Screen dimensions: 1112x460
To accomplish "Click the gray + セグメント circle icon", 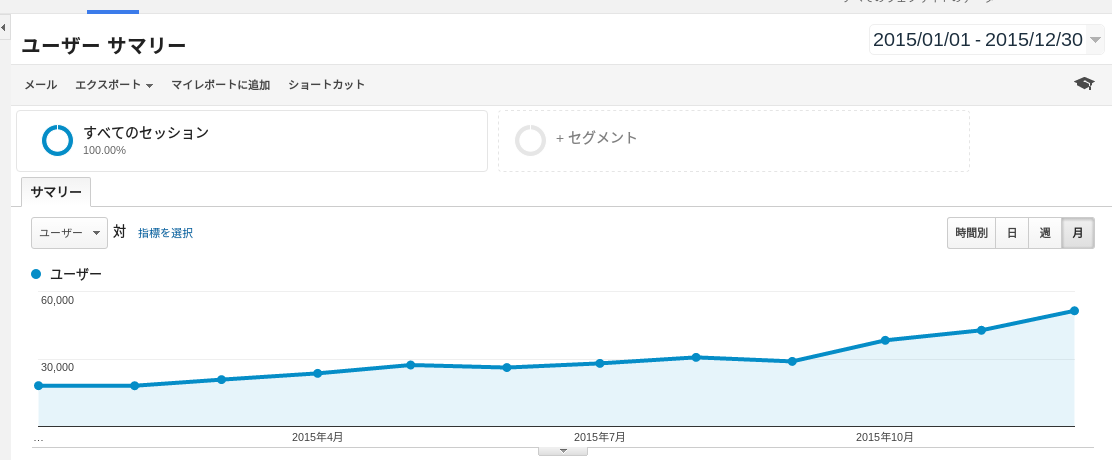I will coord(530,140).
